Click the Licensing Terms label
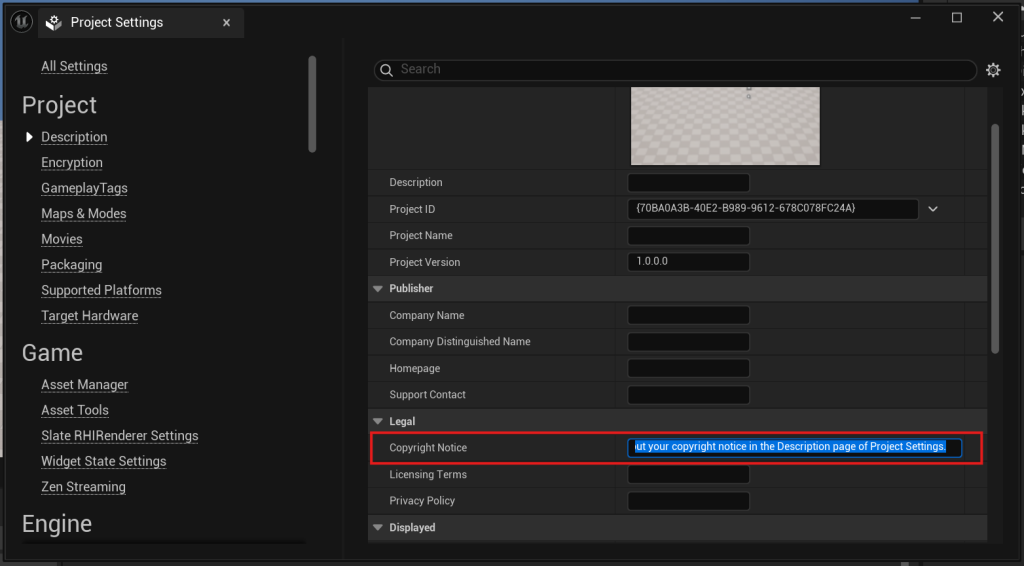The height and width of the screenshot is (566, 1024). point(428,475)
